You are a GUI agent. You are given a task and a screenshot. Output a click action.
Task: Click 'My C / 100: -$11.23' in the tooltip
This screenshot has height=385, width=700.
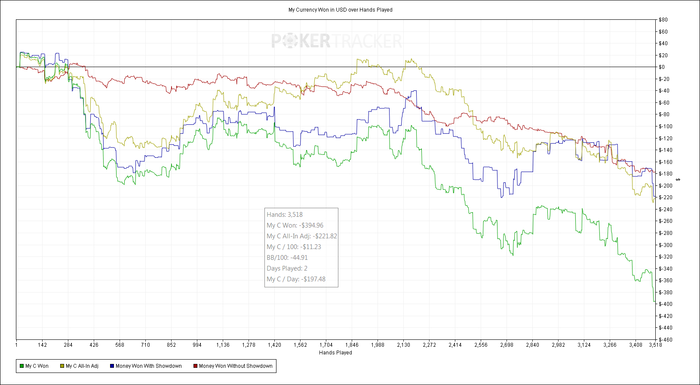tap(294, 247)
